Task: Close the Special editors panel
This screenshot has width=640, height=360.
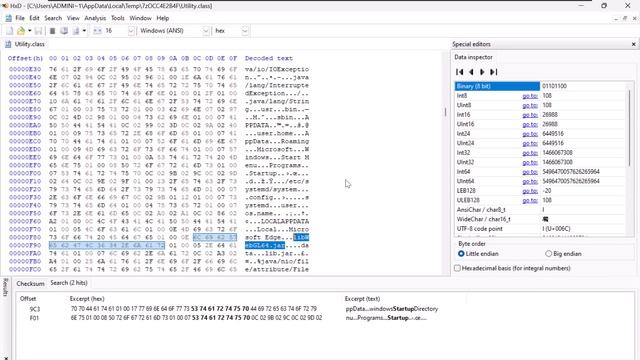Action: pos(633,44)
